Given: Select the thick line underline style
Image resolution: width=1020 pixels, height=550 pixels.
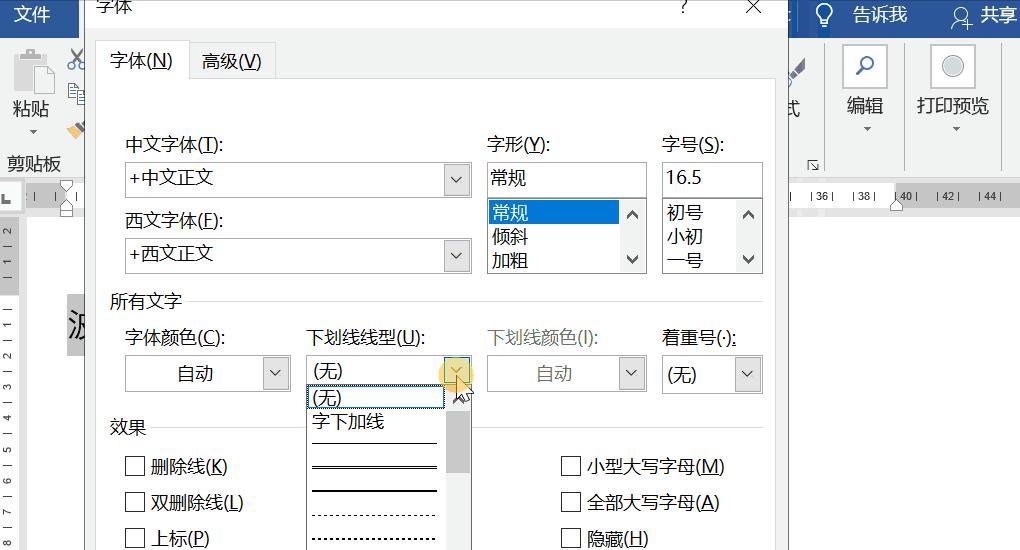Looking at the screenshot, I should [375, 491].
